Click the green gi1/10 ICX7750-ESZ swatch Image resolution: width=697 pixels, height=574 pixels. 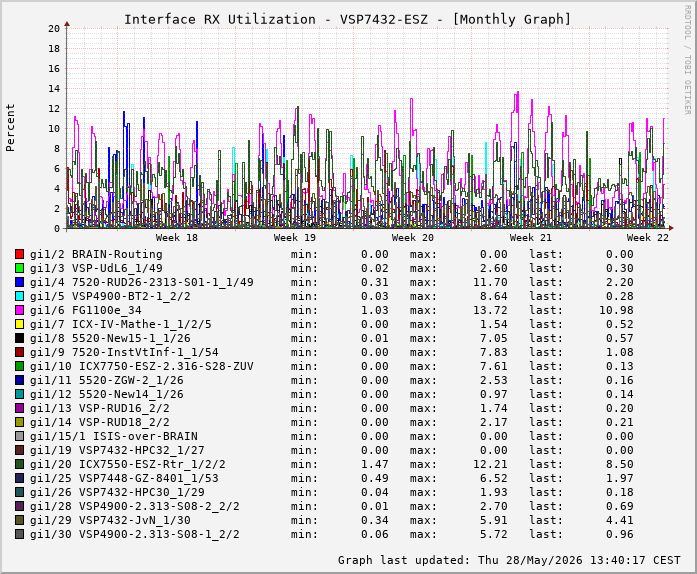(x=20, y=366)
